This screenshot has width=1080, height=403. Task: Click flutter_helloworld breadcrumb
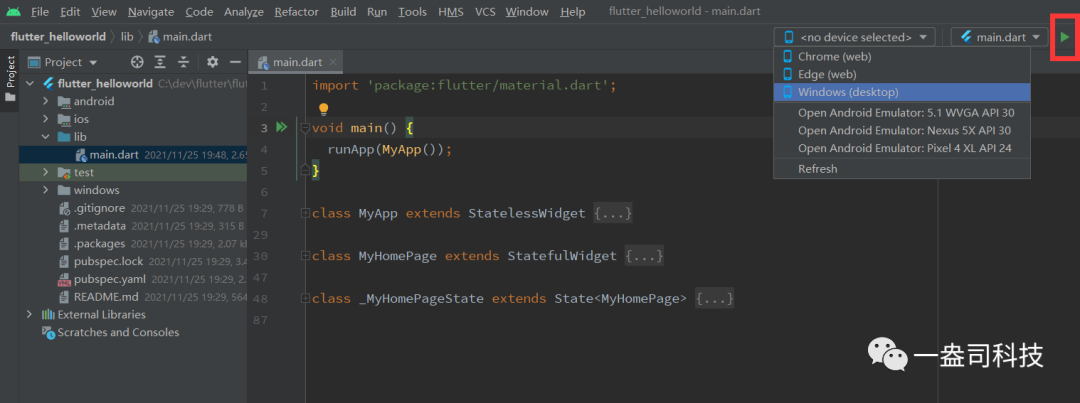click(58, 37)
